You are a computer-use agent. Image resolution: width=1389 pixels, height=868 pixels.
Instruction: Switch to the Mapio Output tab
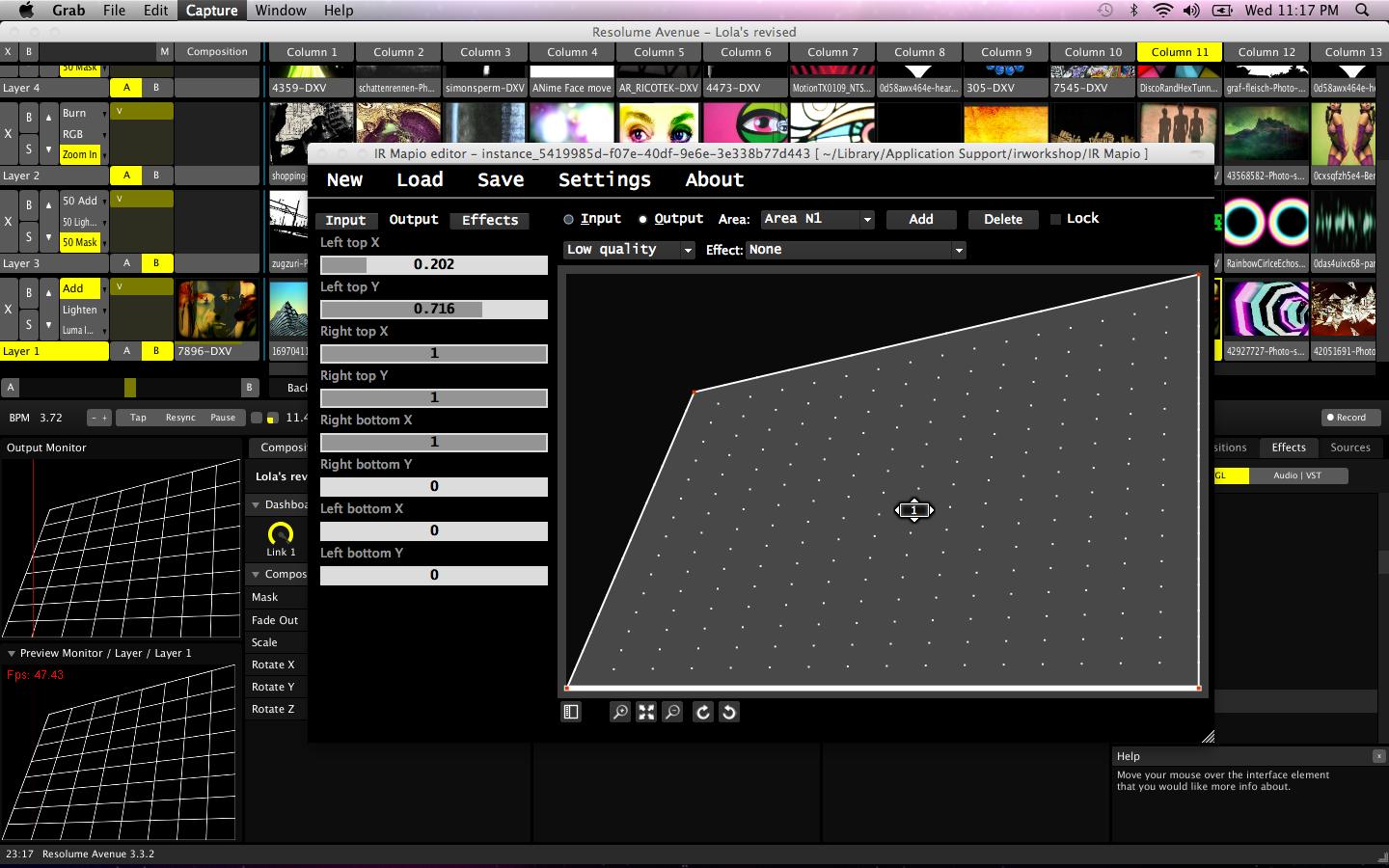pyautogui.click(x=414, y=220)
